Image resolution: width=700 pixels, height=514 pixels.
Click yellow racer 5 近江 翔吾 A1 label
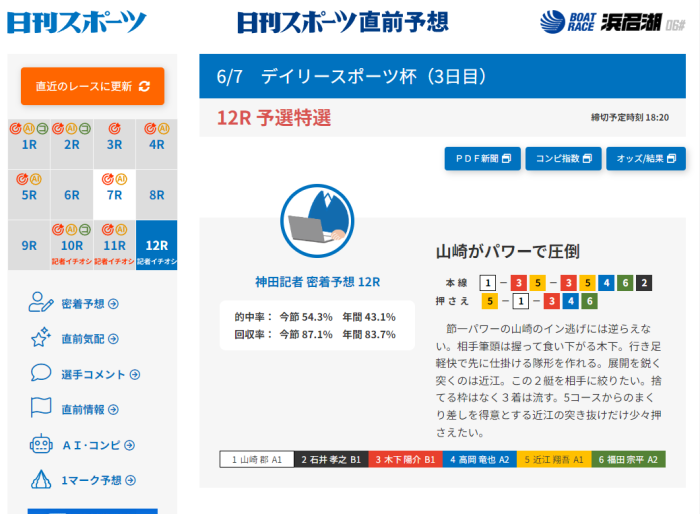(x=554, y=459)
